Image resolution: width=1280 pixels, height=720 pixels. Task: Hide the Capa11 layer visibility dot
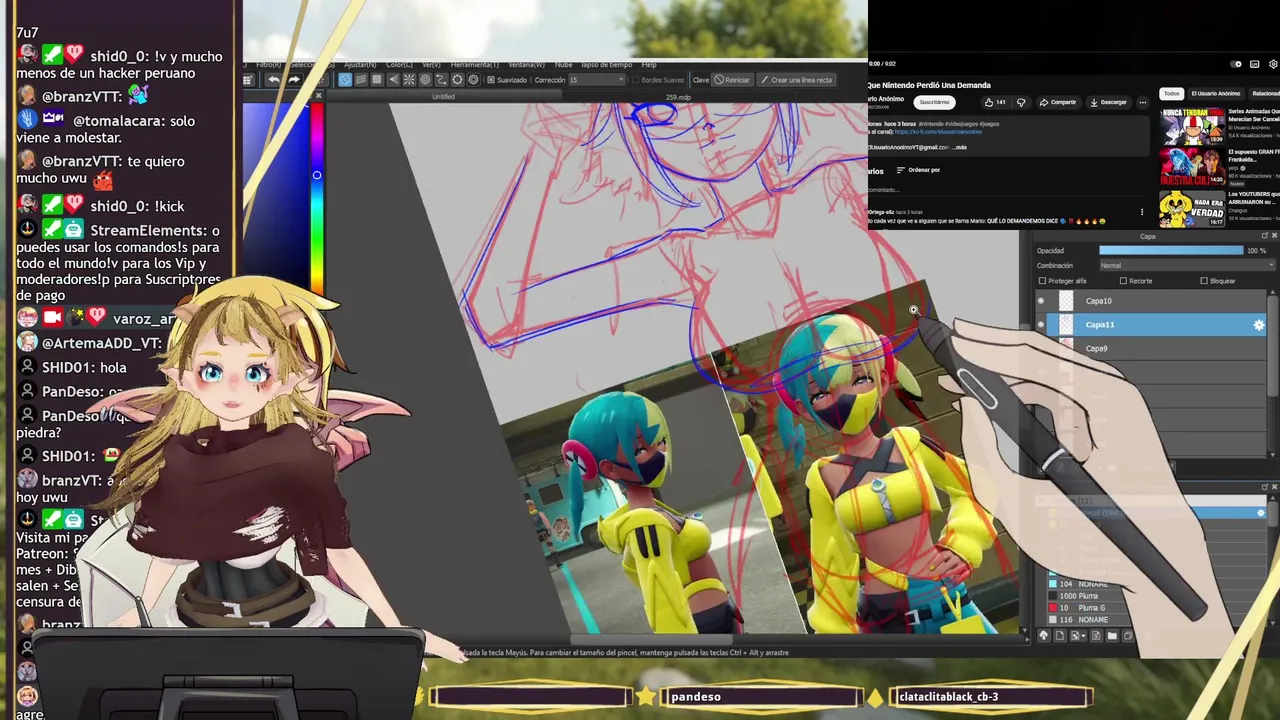pos(1041,324)
